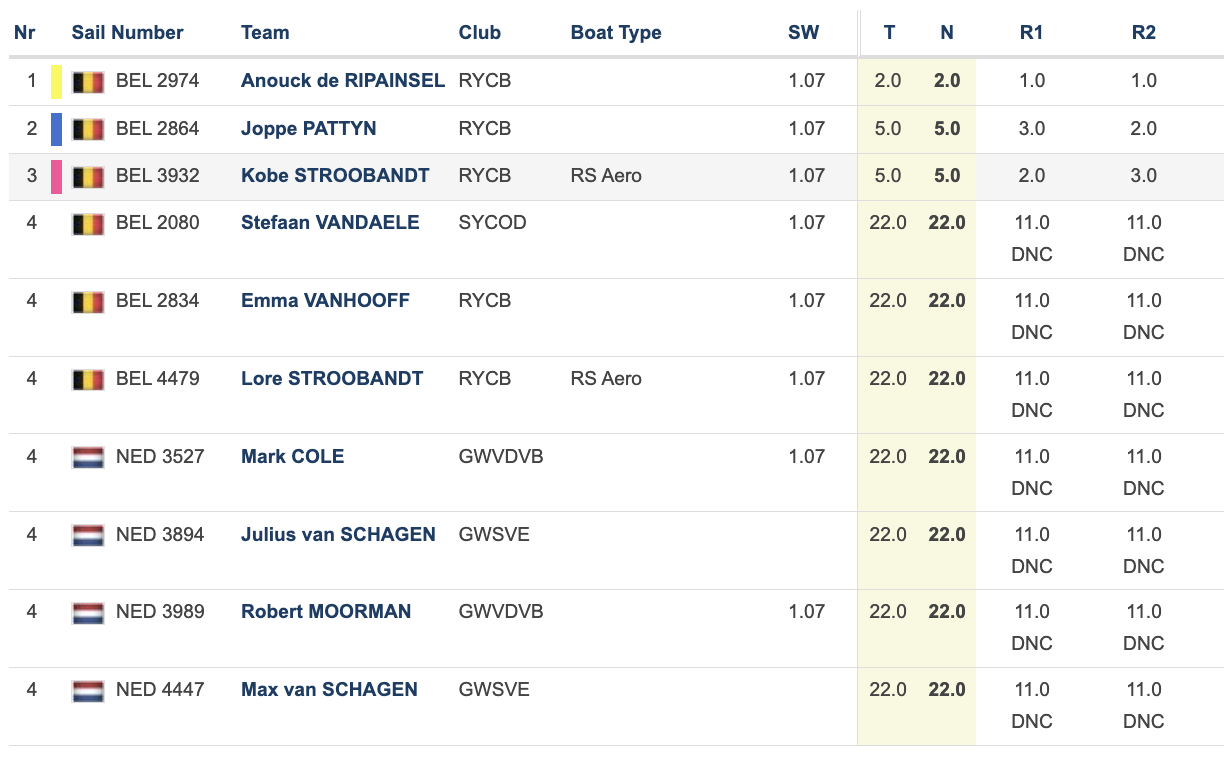Click the Belgian flag next to BEL 2864
Viewport: 1224px width, 770px height.
(x=88, y=129)
